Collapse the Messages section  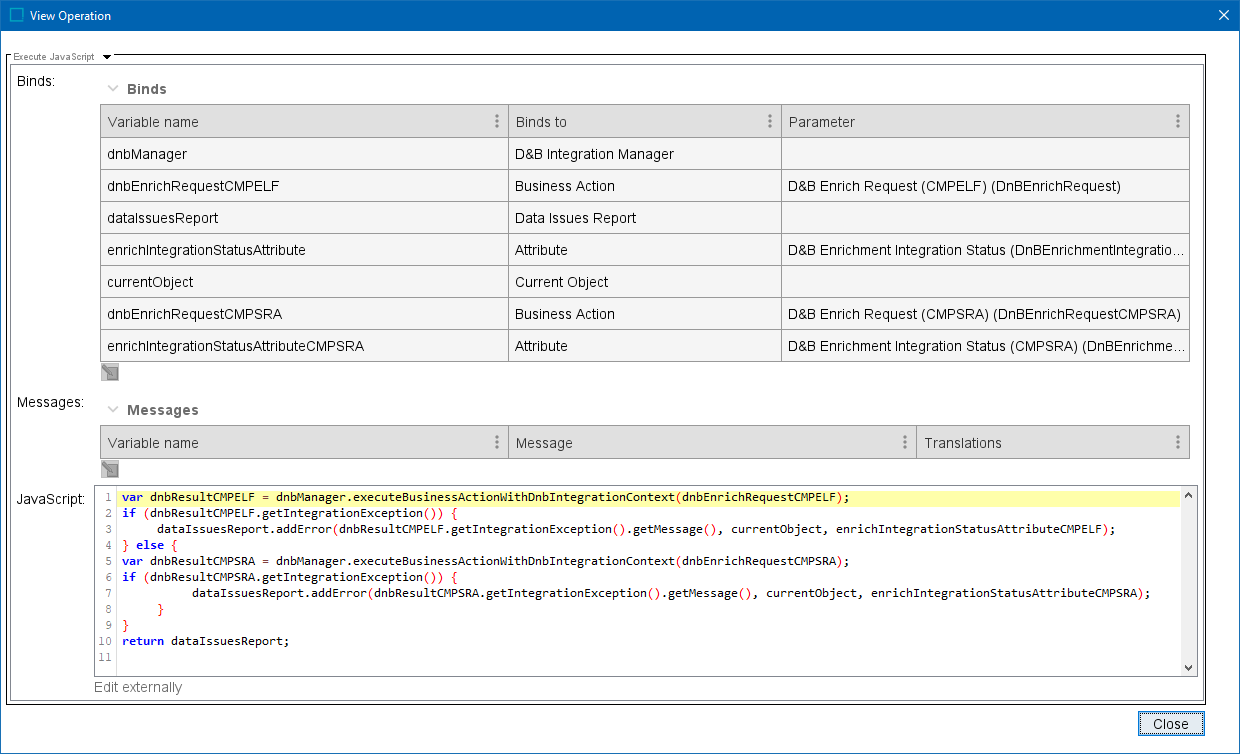113,410
